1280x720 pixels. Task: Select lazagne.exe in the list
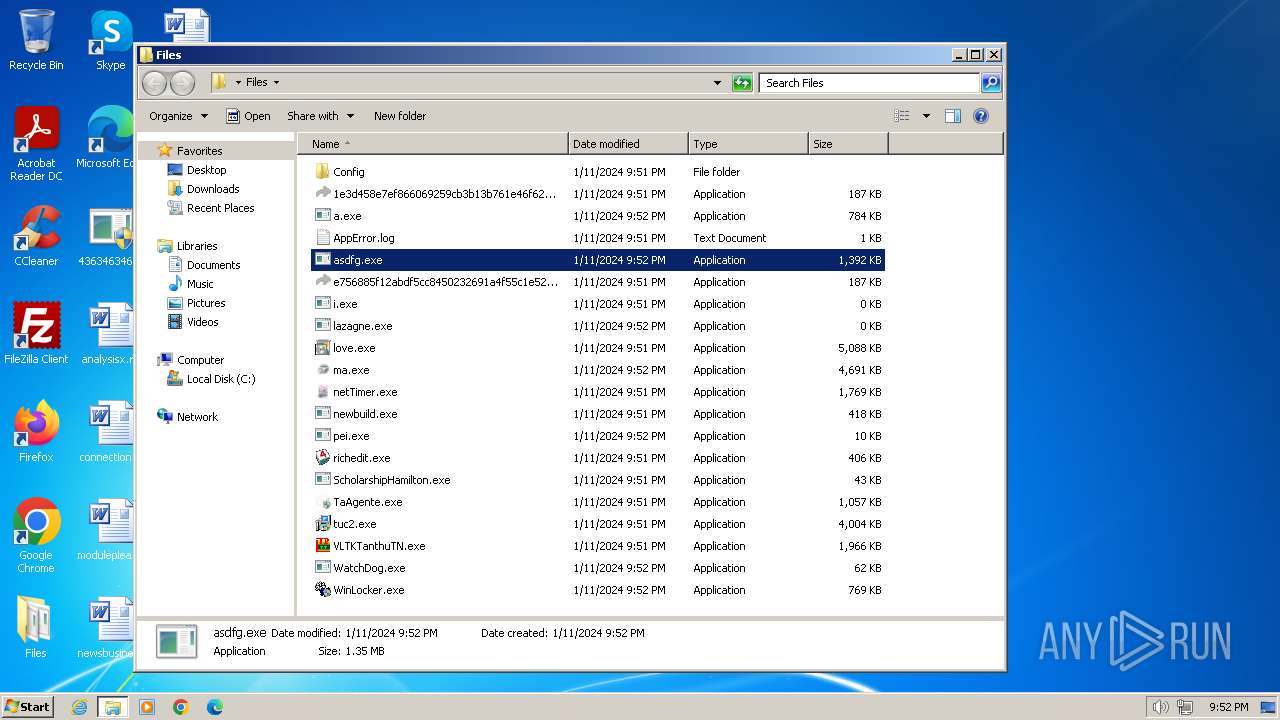(x=598, y=326)
